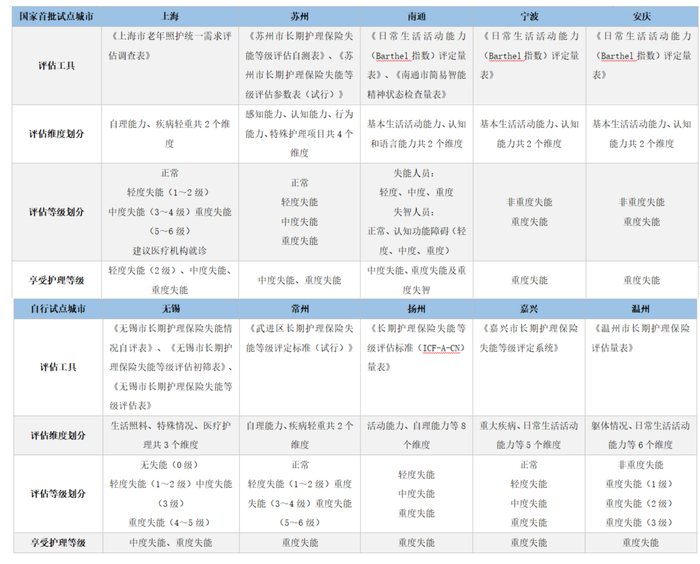700x564 pixels.
Task: Click the 国家首批试点城市 header cell
Action: pyautogui.click(x=57, y=17)
